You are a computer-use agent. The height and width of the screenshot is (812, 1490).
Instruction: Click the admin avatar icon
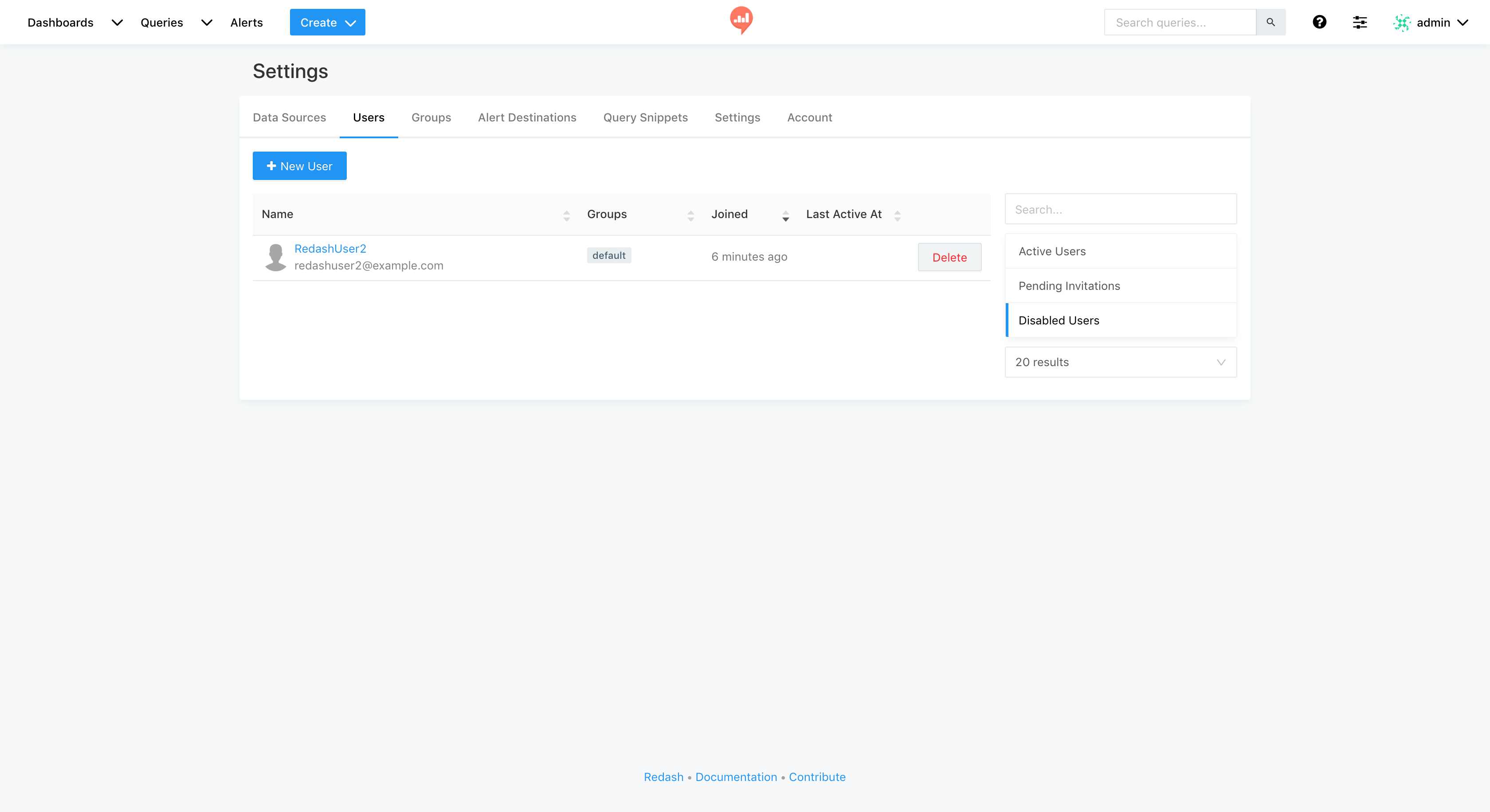[1401, 23]
